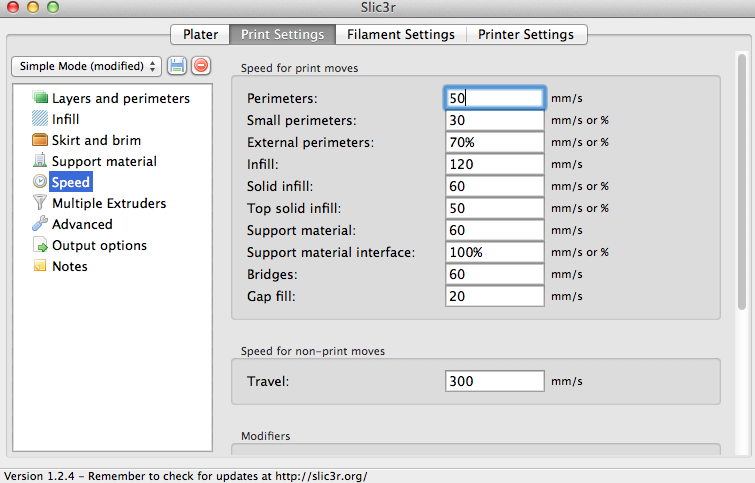Open the Advanced wrench settings
The height and width of the screenshot is (483, 755).
point(40,224)
